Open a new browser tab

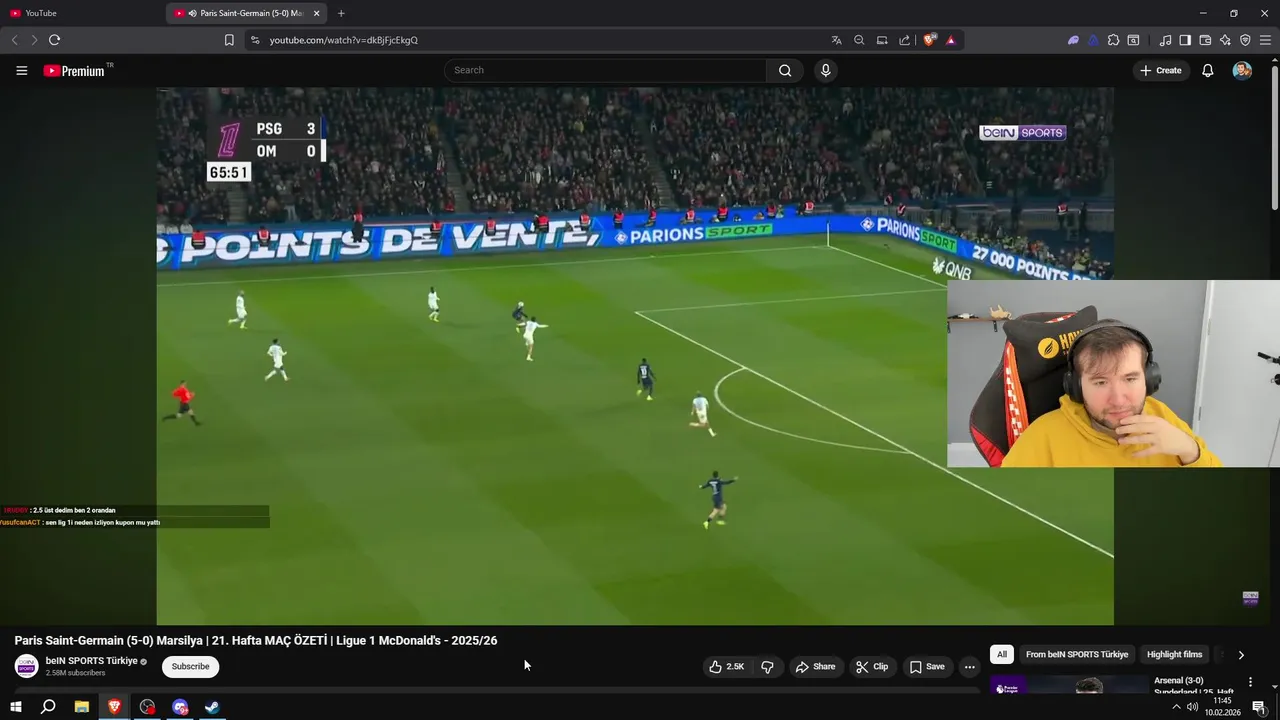(x=341, y=13)
